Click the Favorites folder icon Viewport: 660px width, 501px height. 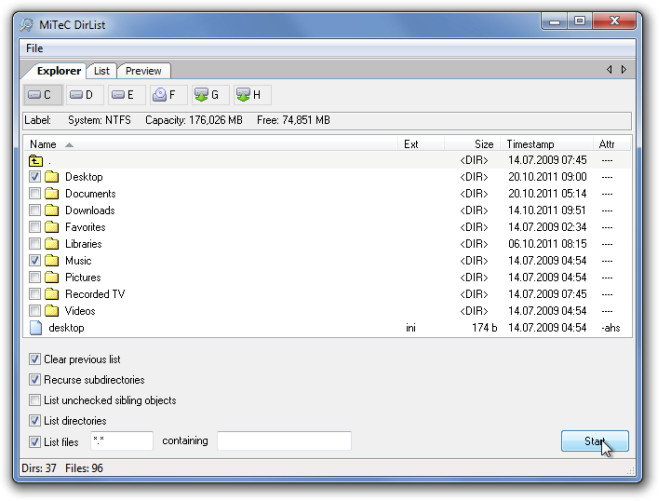click(x=52, y=227)
